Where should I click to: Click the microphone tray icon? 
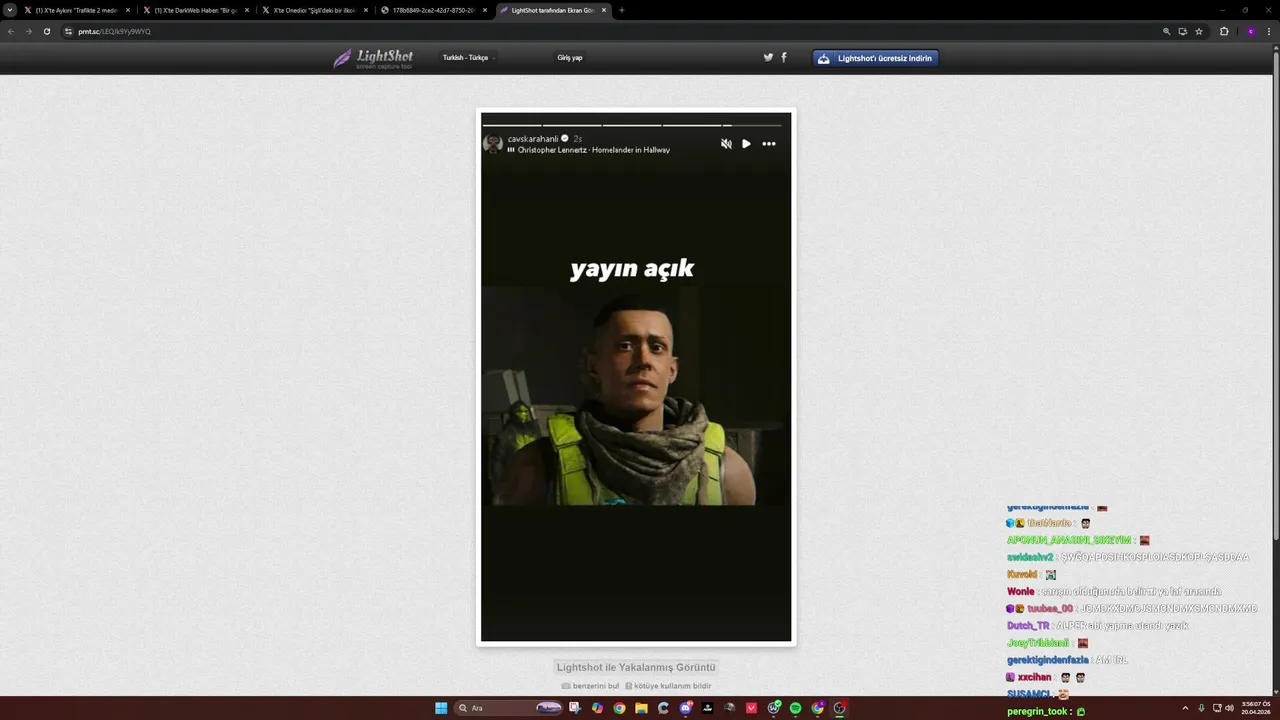(1201, 708)
